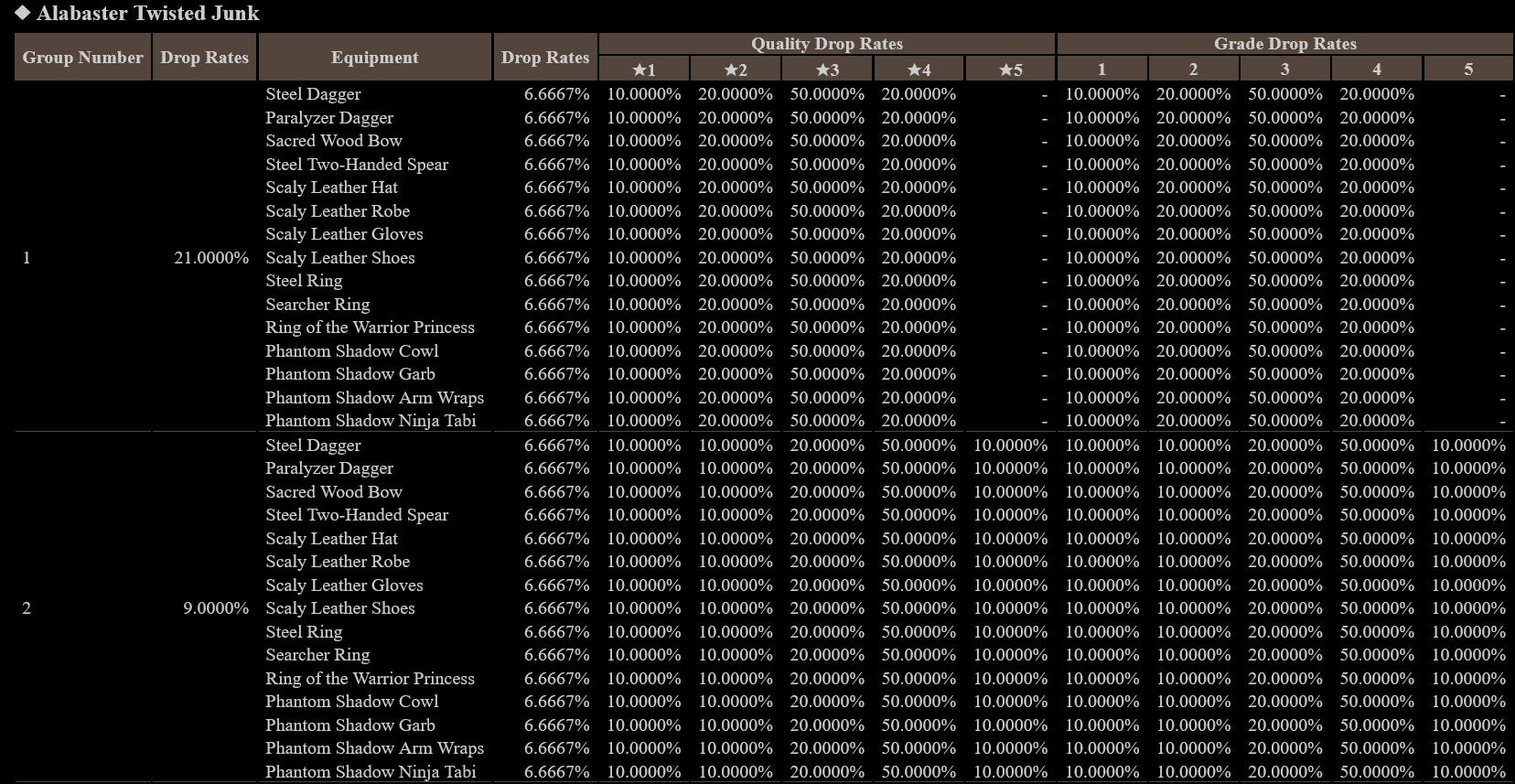Select "Scaly Leather Gloves" in group 2
The image size is (1515, 784).
click(344, 585)
